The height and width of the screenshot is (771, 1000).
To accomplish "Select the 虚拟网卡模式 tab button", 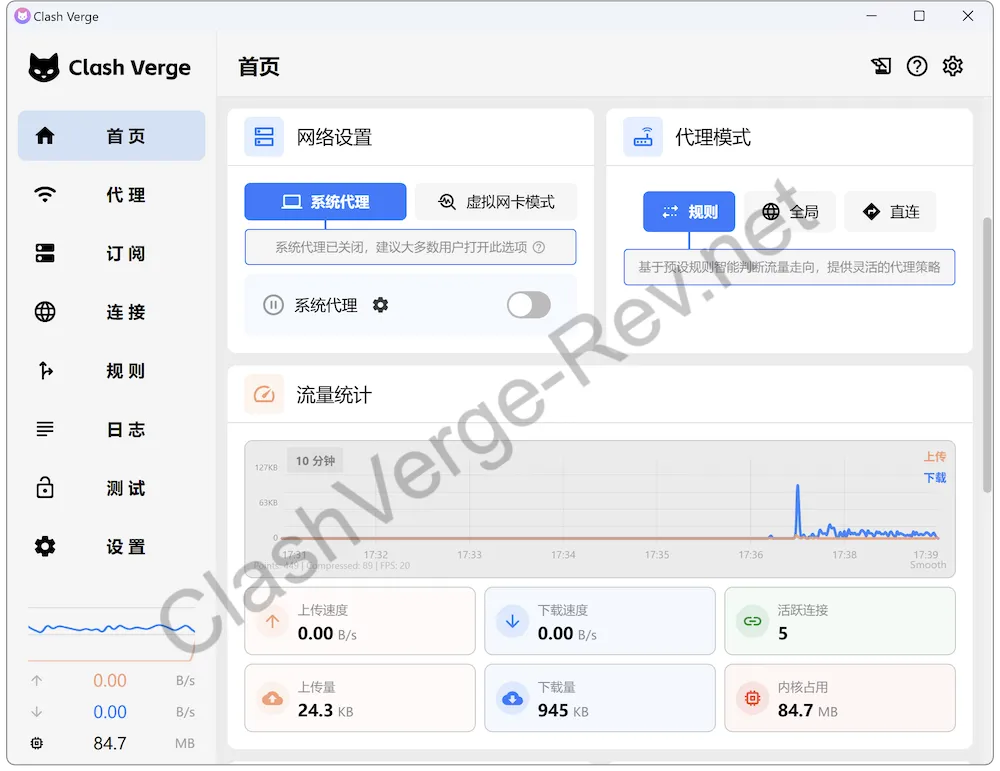I will 496,202.
